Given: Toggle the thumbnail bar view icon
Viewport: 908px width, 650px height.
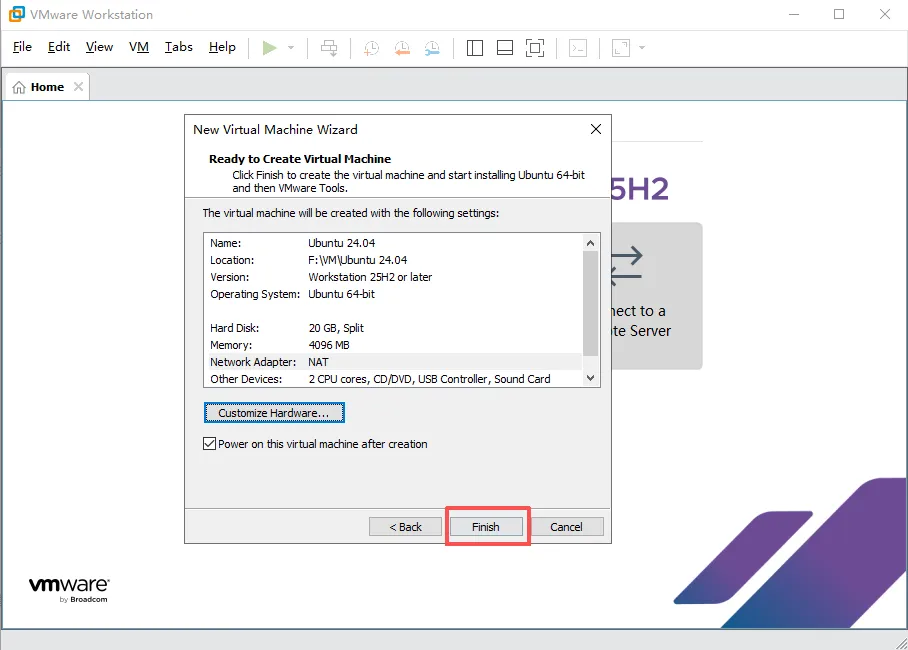Looking at the screenshot, I should click(505, 48).
